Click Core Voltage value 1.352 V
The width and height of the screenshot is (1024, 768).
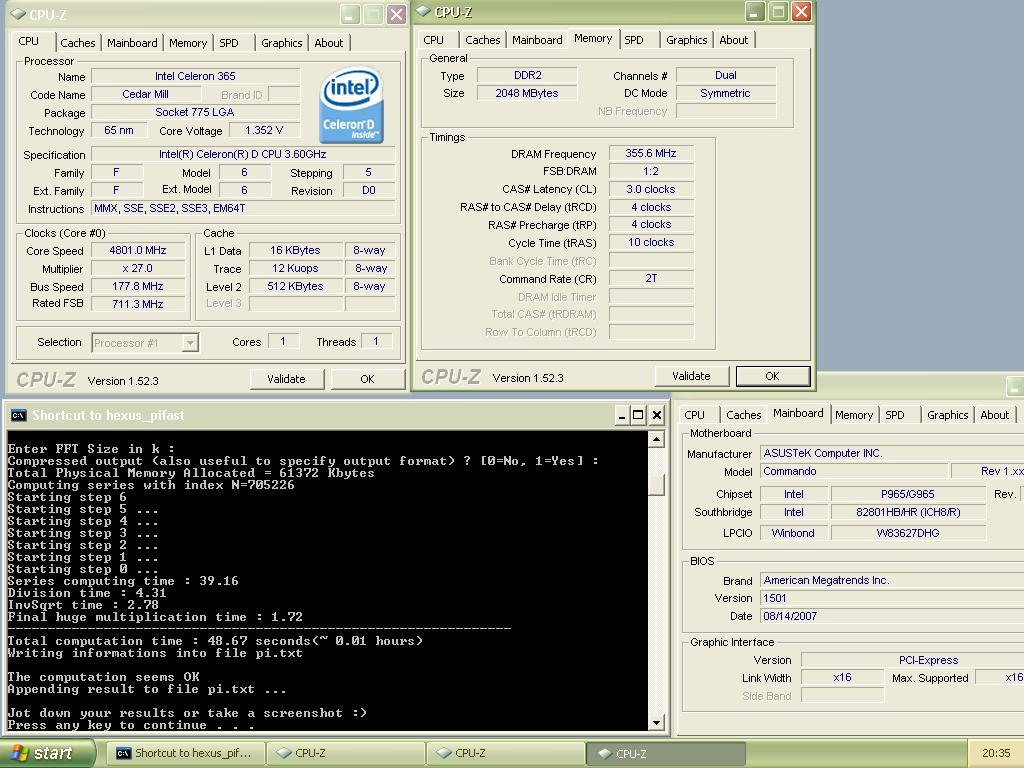pos(264,130)
